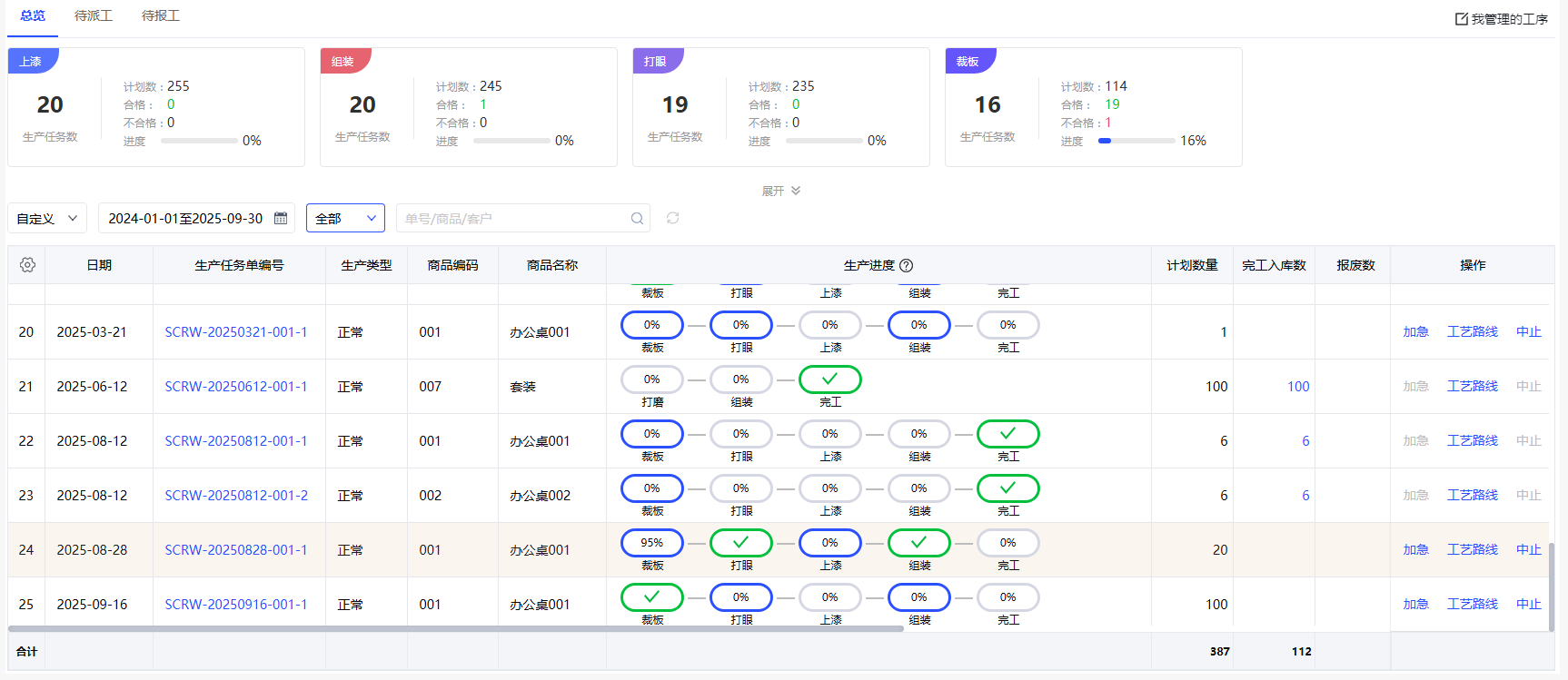This screenshot has height=680, width=1568.
Task: Click 中止 in row 25
Action: [1528, 605]
